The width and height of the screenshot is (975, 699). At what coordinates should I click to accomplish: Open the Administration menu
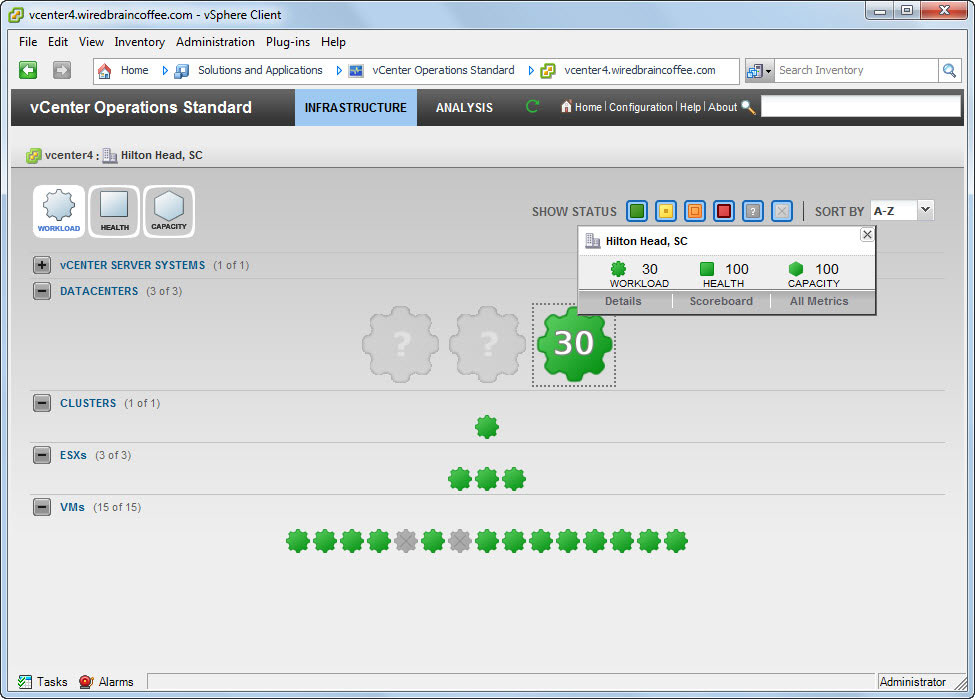pos(215,42)
